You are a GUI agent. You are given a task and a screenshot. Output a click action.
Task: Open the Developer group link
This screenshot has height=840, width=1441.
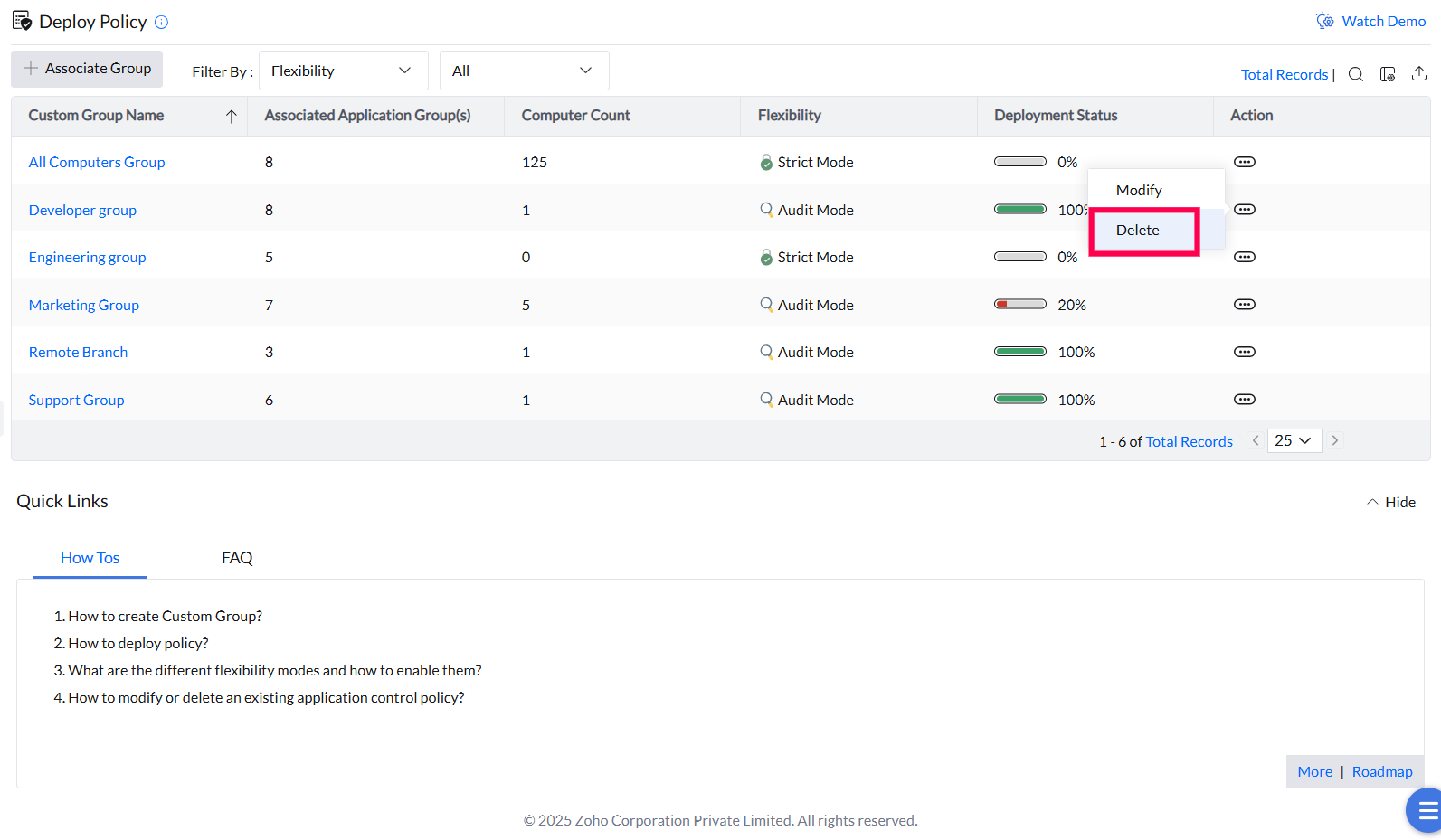pos(82,211)
